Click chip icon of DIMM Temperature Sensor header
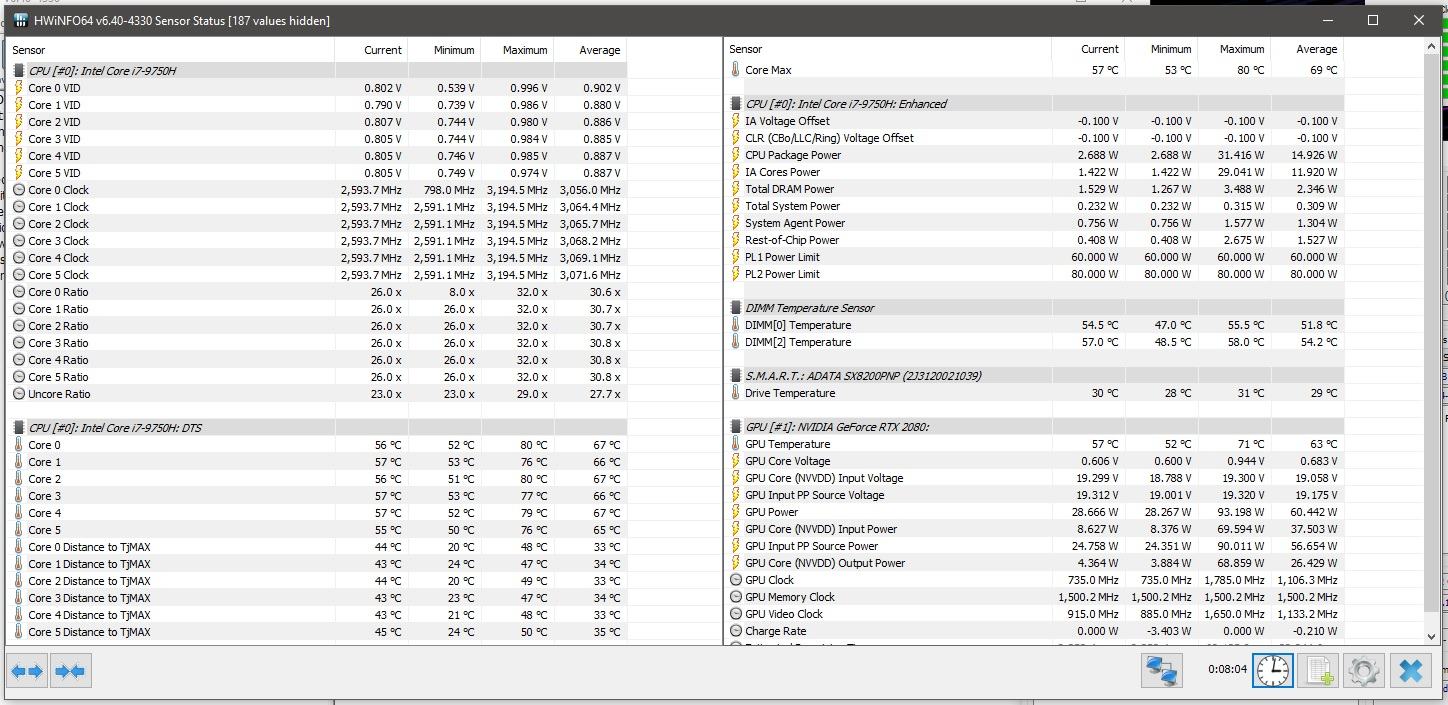1448x705 pixels. click(x=736, y=308)
